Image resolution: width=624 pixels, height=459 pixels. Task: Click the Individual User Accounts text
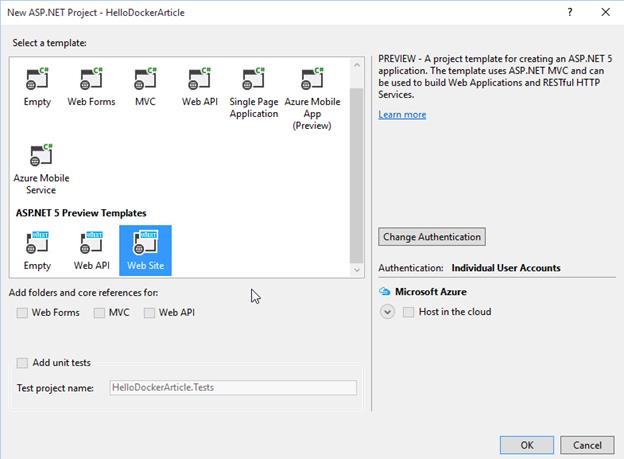[x=506, y=268]
